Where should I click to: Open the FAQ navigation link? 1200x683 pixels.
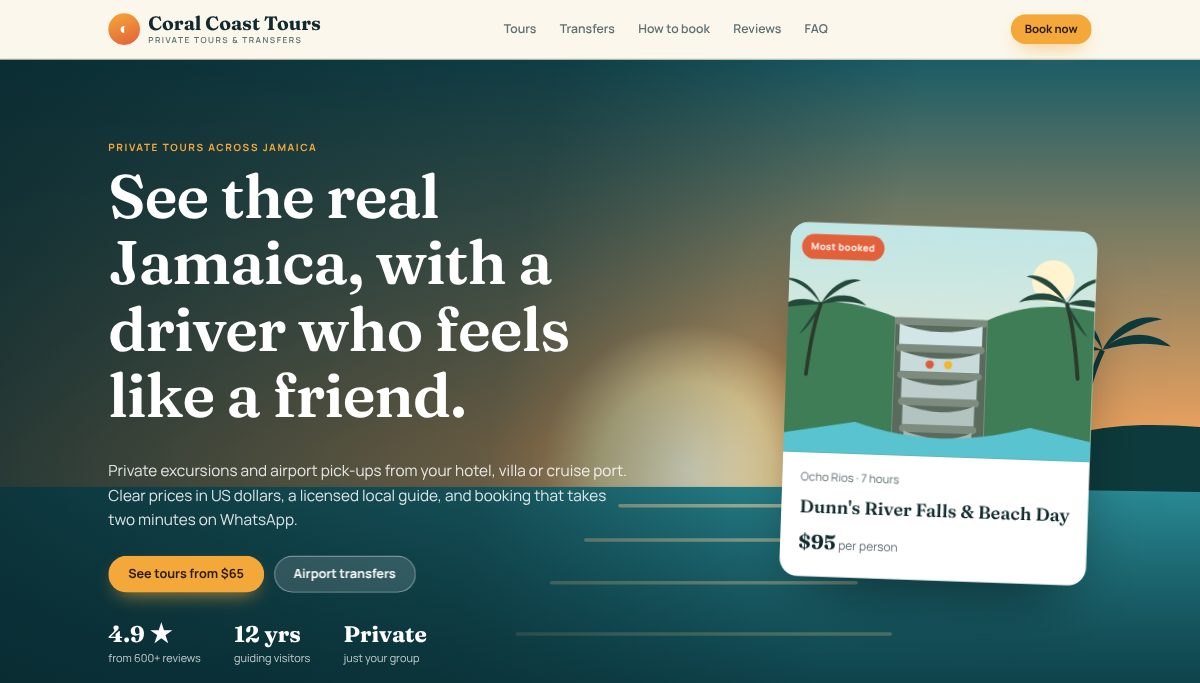tap(816, 29)
